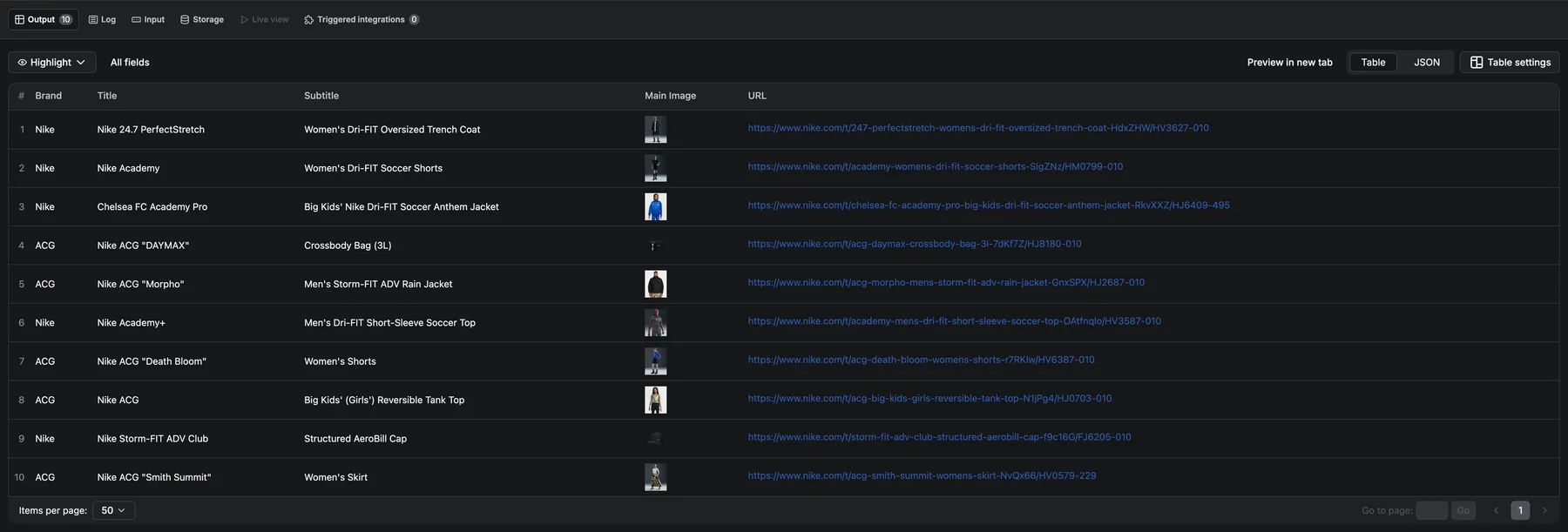
Task: Click the Subtitle column header
Action: 321,96
